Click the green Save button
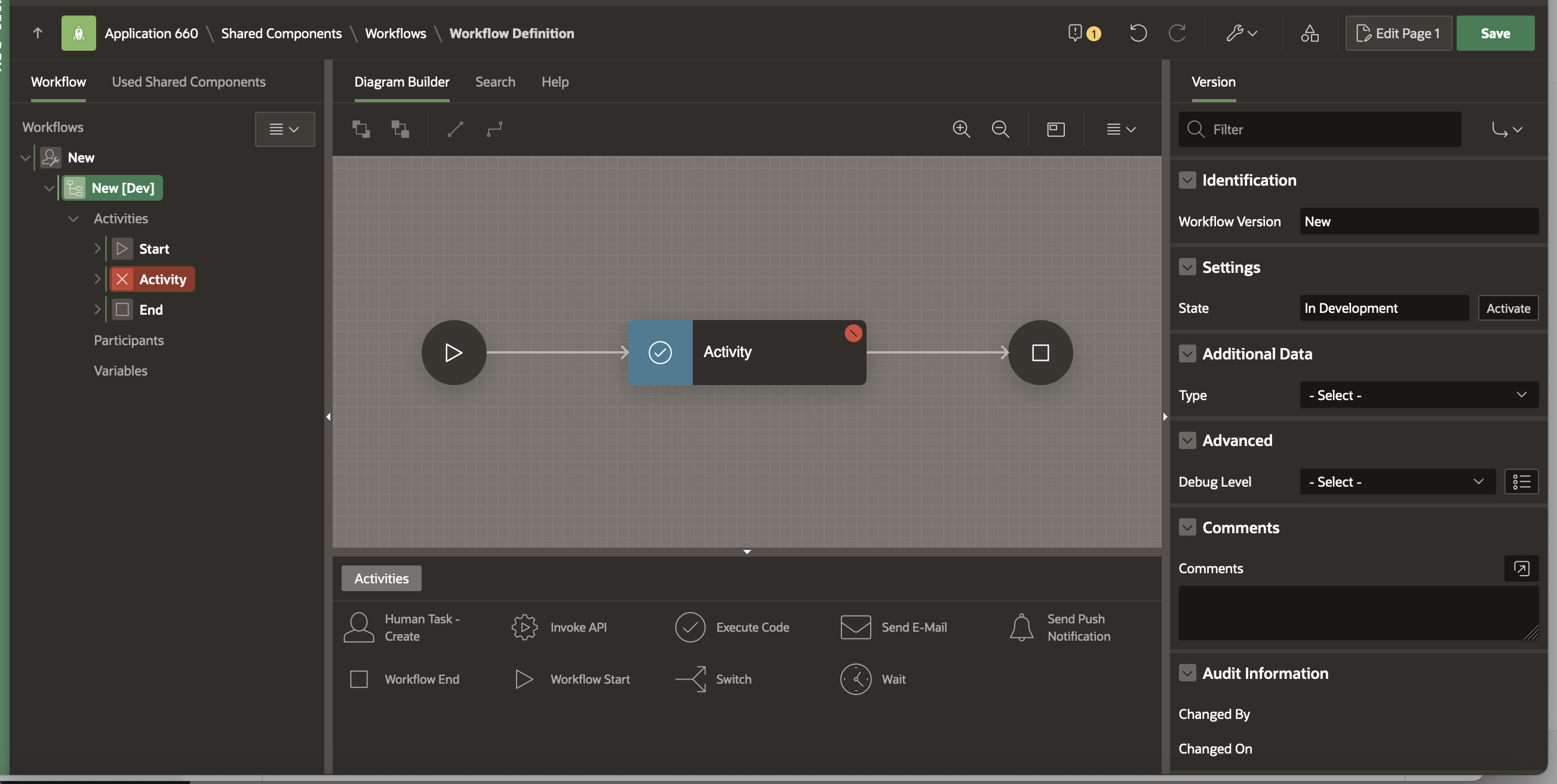Viewport: 1557px width, 784px height. 1495,33
